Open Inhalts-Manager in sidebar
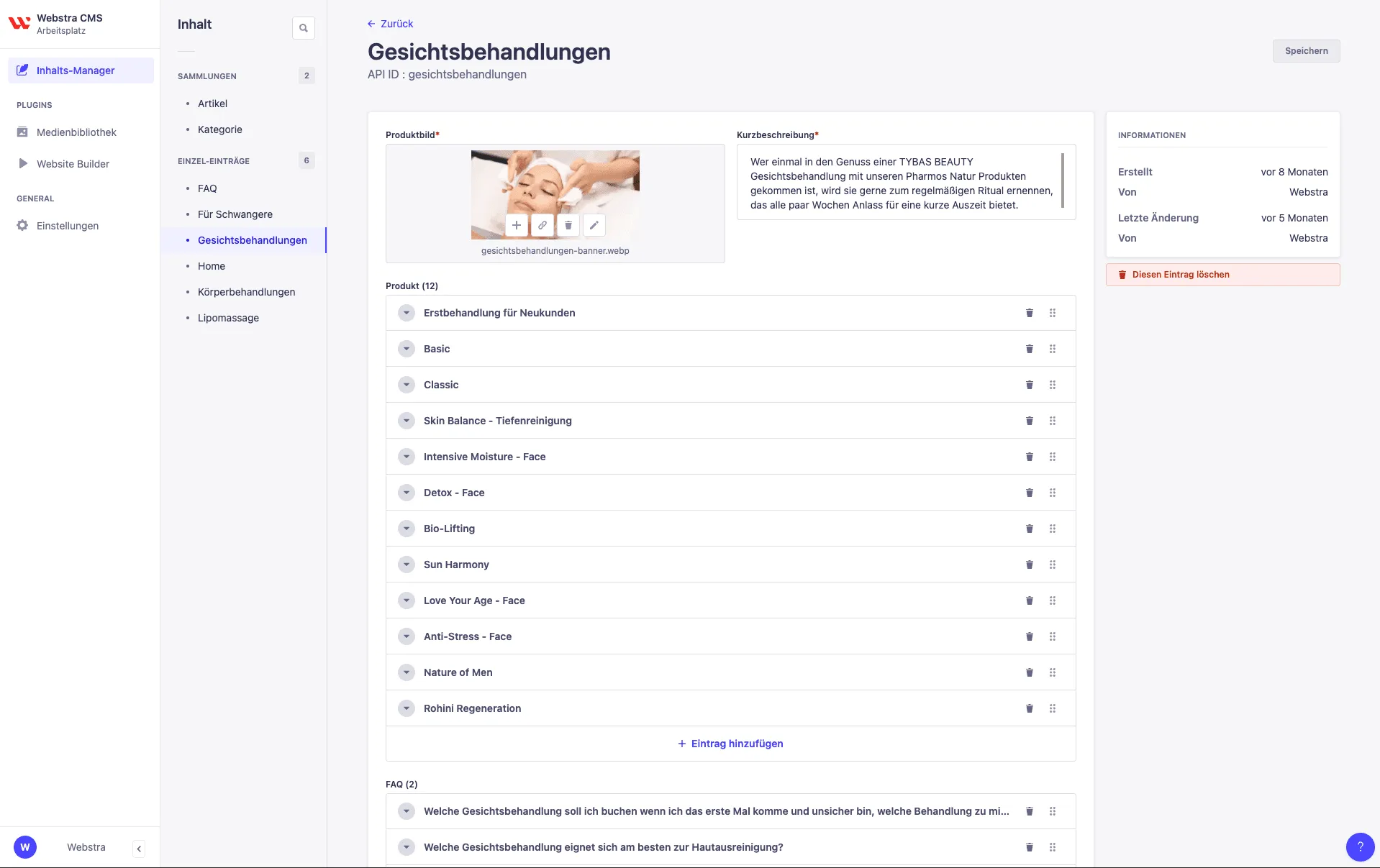The width and height of the screenshot is (1380, 868). 81,70
